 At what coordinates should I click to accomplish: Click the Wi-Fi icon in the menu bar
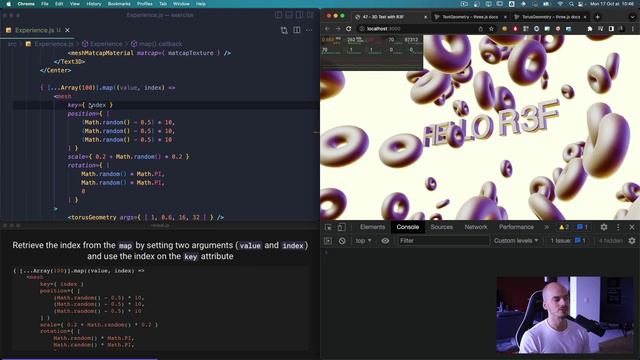(x=560, y=4)
